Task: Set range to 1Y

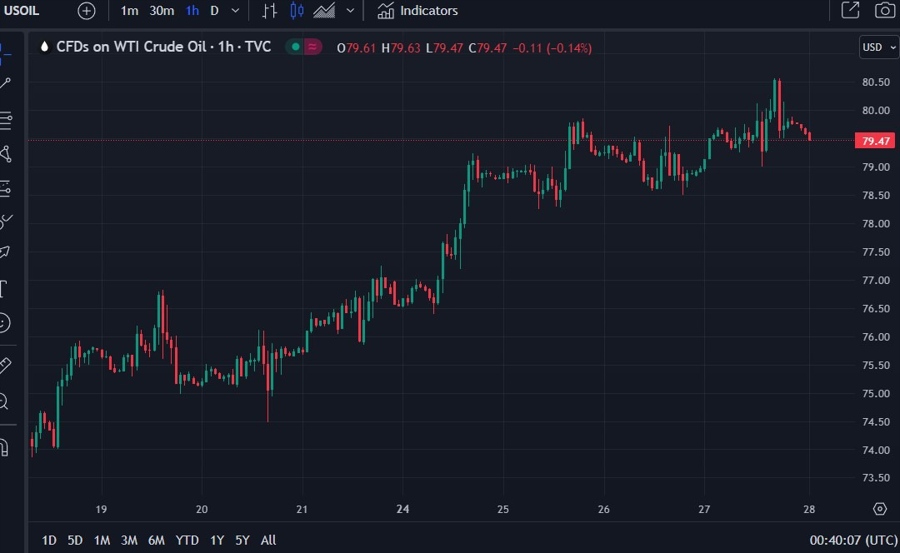Action: tap(217, 540)
